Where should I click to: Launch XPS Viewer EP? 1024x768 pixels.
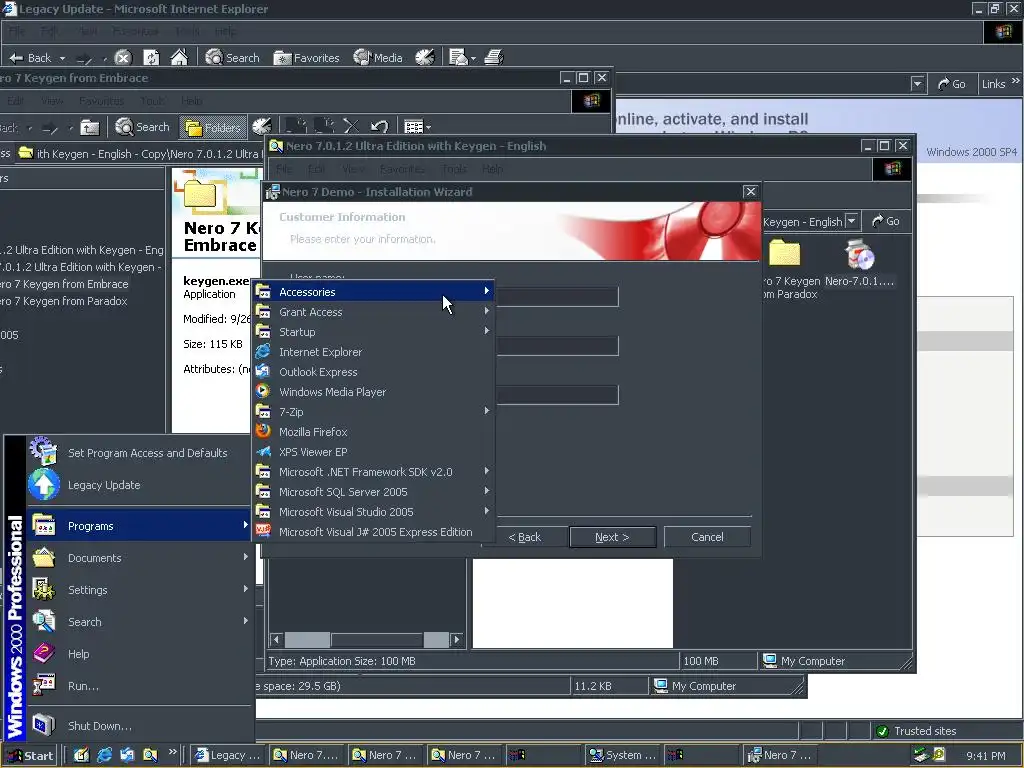[x=373, y=452]
